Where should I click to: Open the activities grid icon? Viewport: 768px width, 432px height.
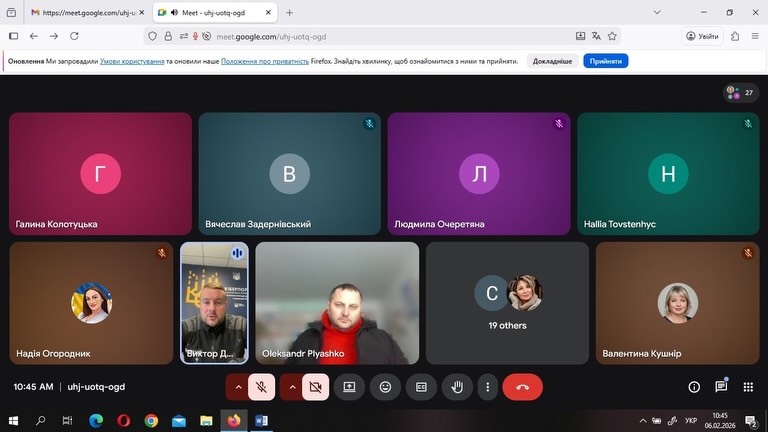click(x=748, y=387)
